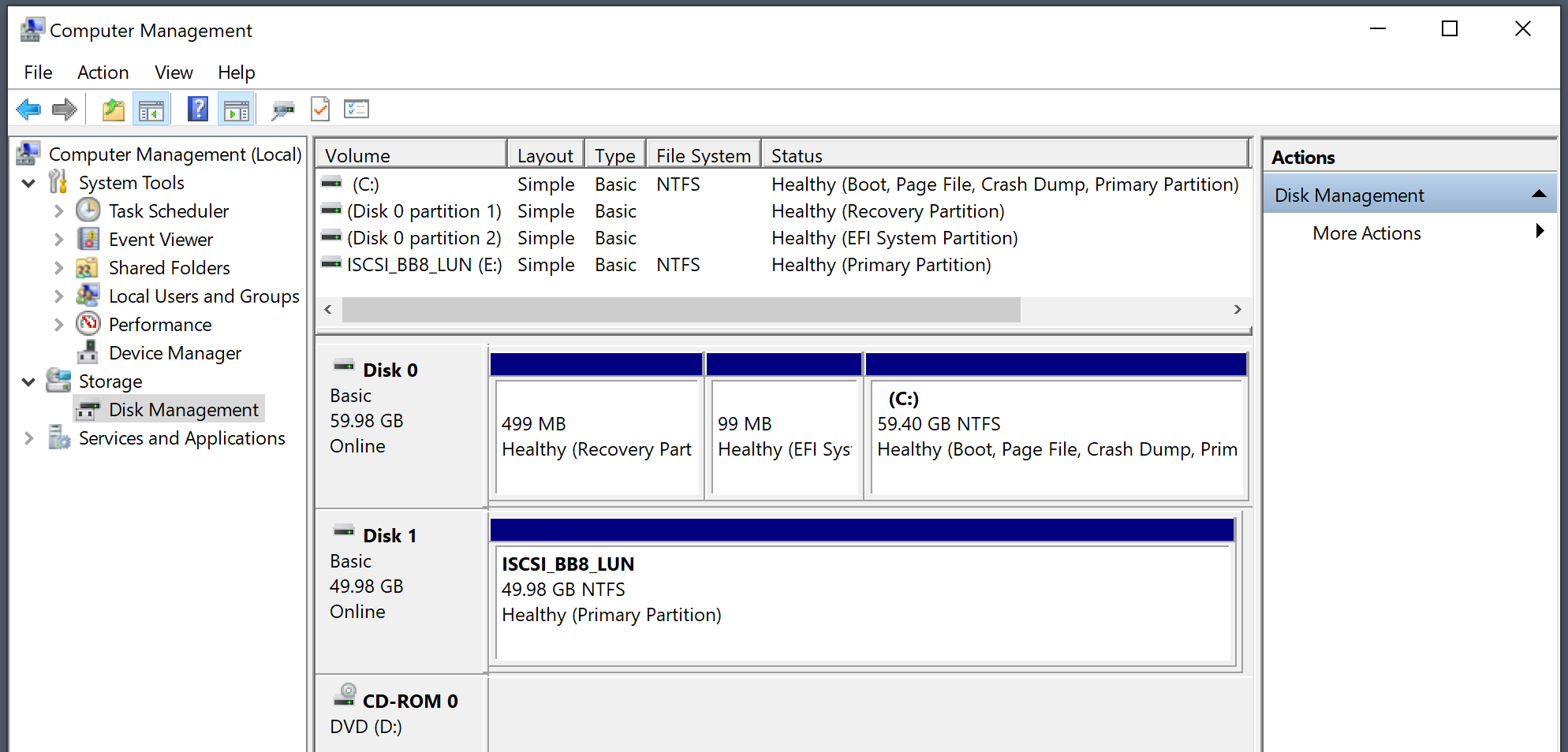Image resolution: width=1568 pixels, height=752 pixels.
Task: Expand the Event Viewer node
Action: click(58, 240)
